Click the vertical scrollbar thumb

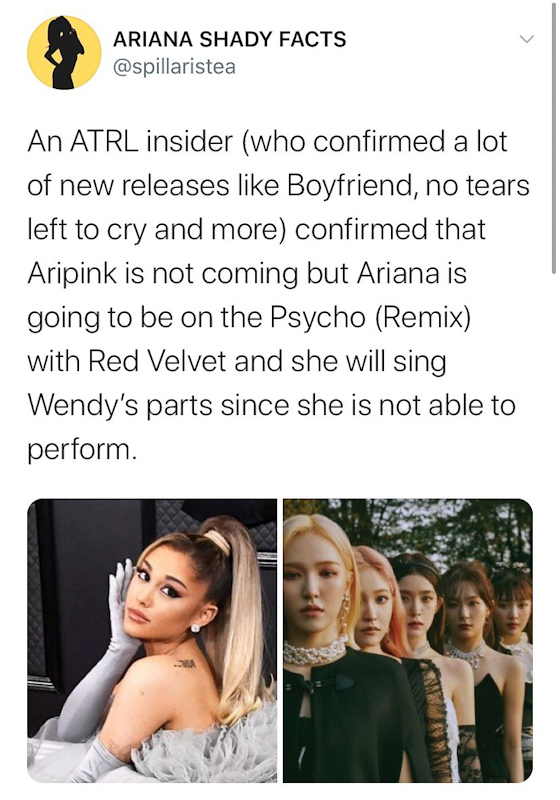(554, 138)
